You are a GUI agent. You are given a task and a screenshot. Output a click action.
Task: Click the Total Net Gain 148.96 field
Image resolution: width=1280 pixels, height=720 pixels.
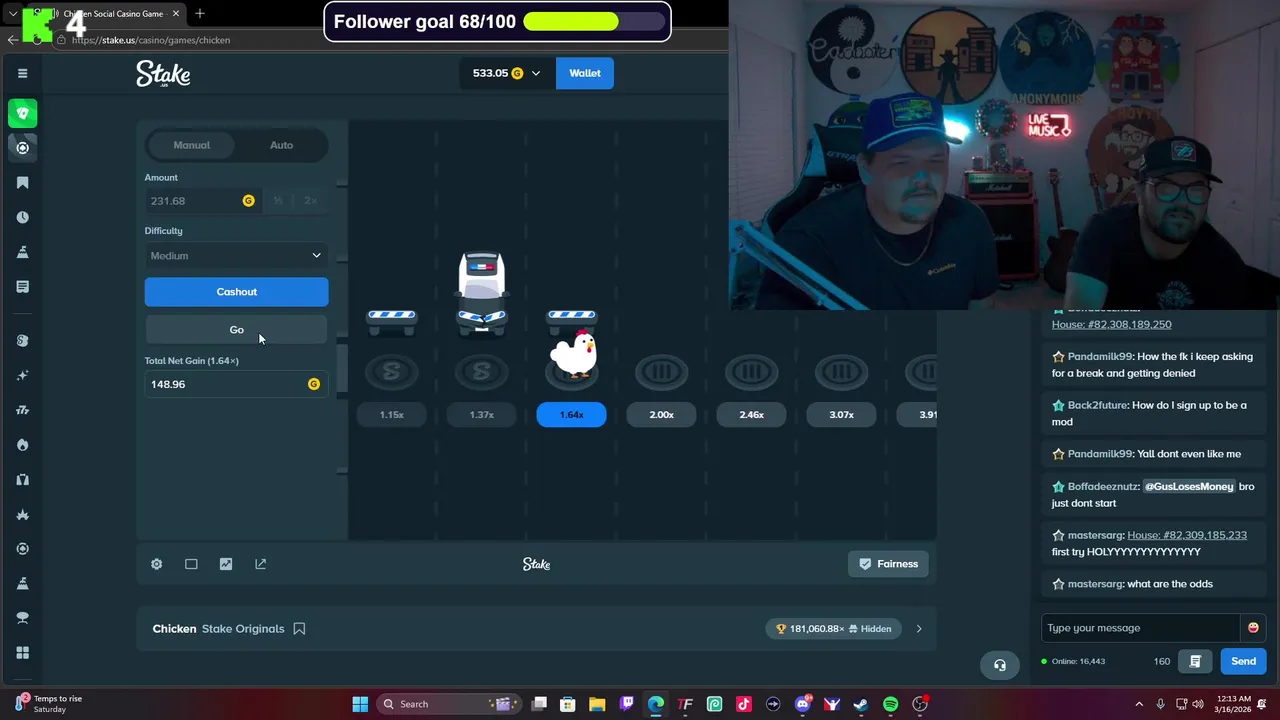tap(236, 384)
